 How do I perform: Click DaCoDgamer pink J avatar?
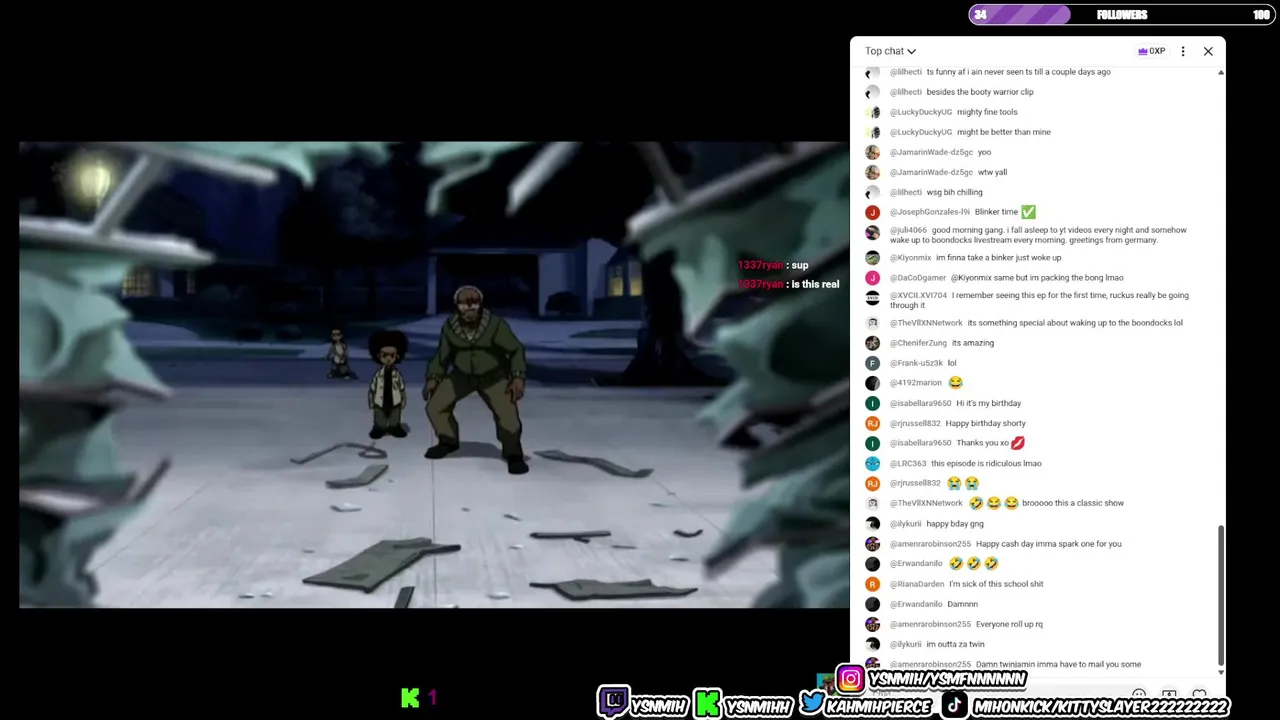[872, 278]
